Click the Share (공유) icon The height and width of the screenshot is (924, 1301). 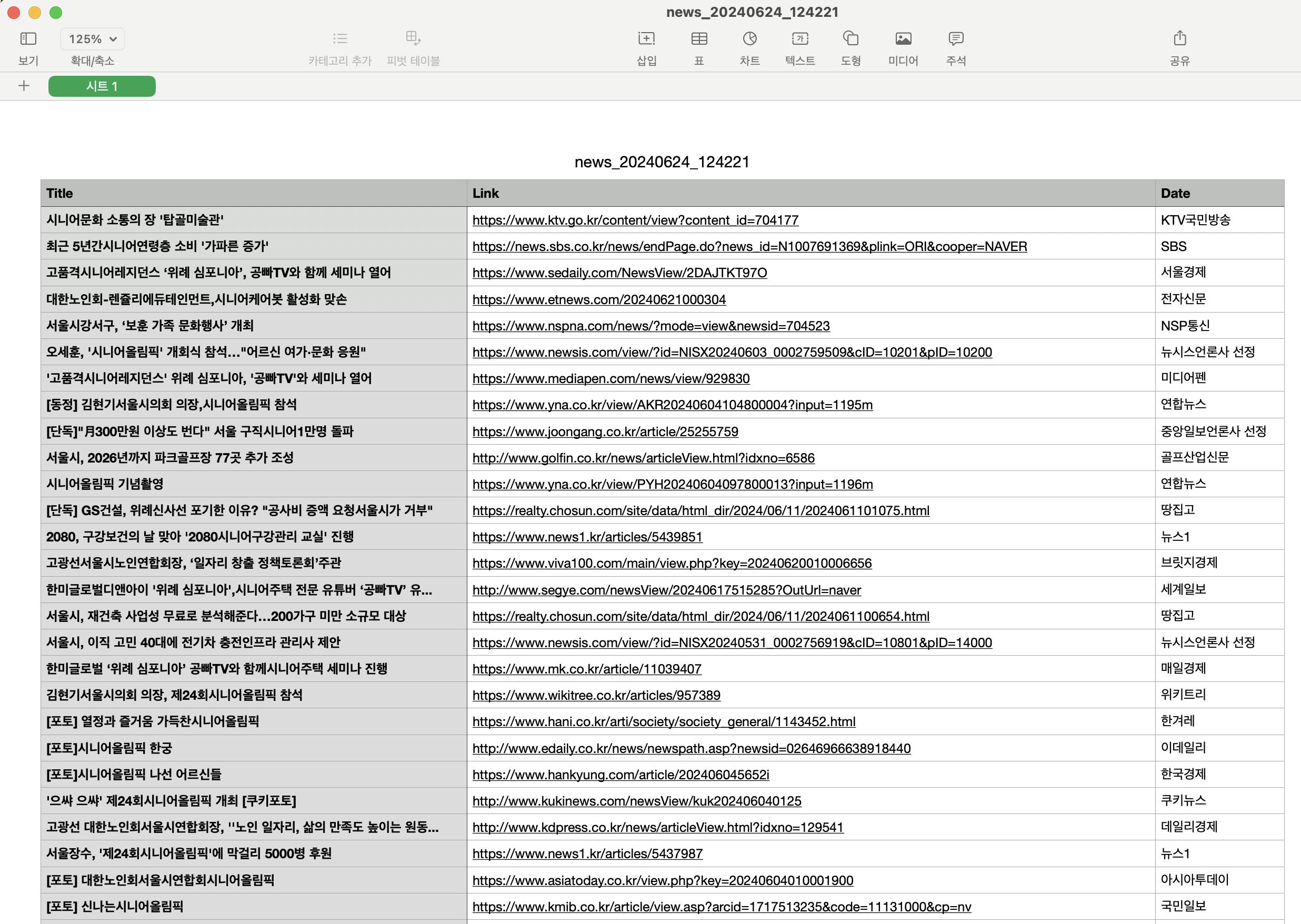point(1179,39)
